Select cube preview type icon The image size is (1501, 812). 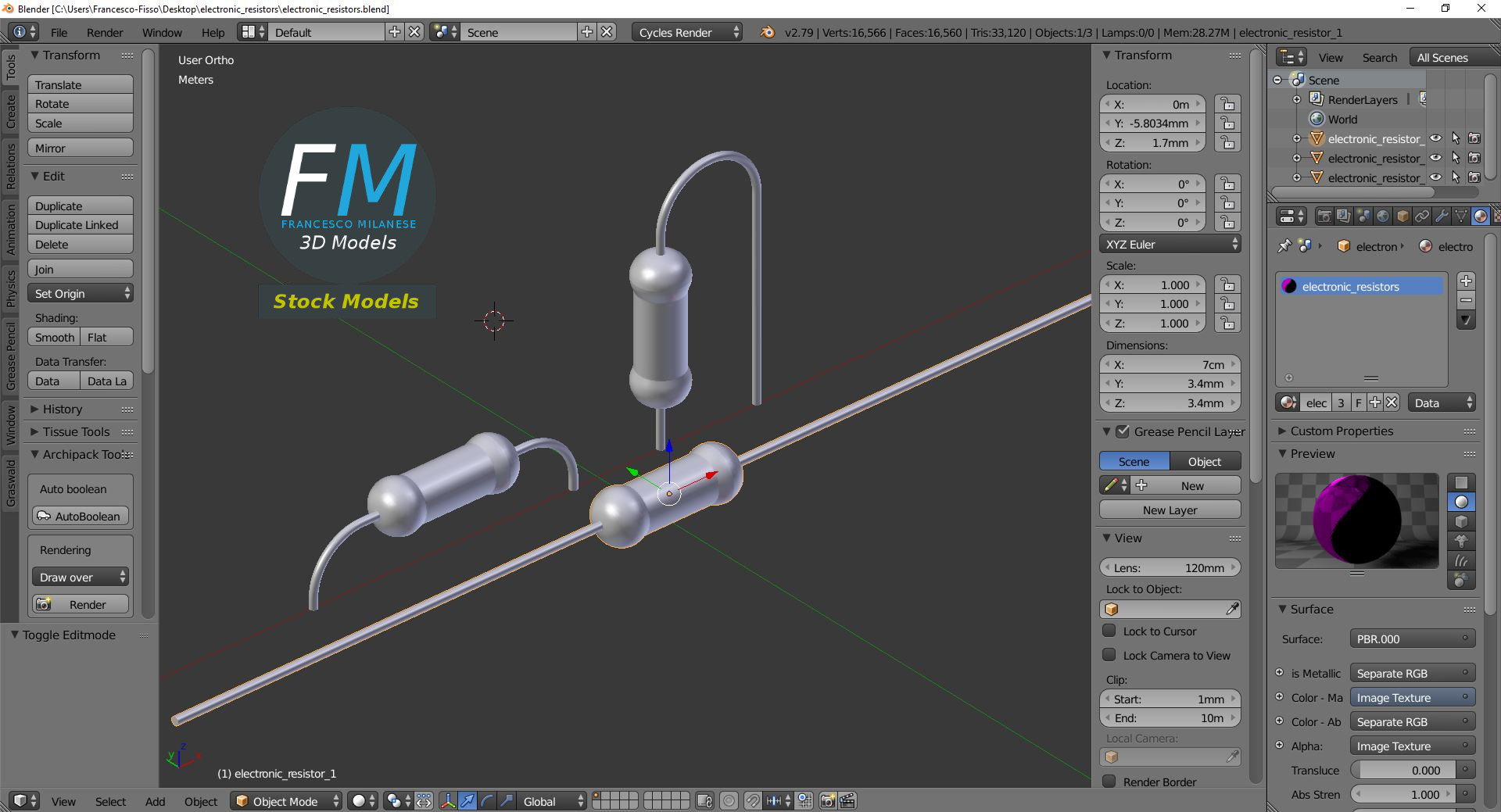click(1461, 521)
